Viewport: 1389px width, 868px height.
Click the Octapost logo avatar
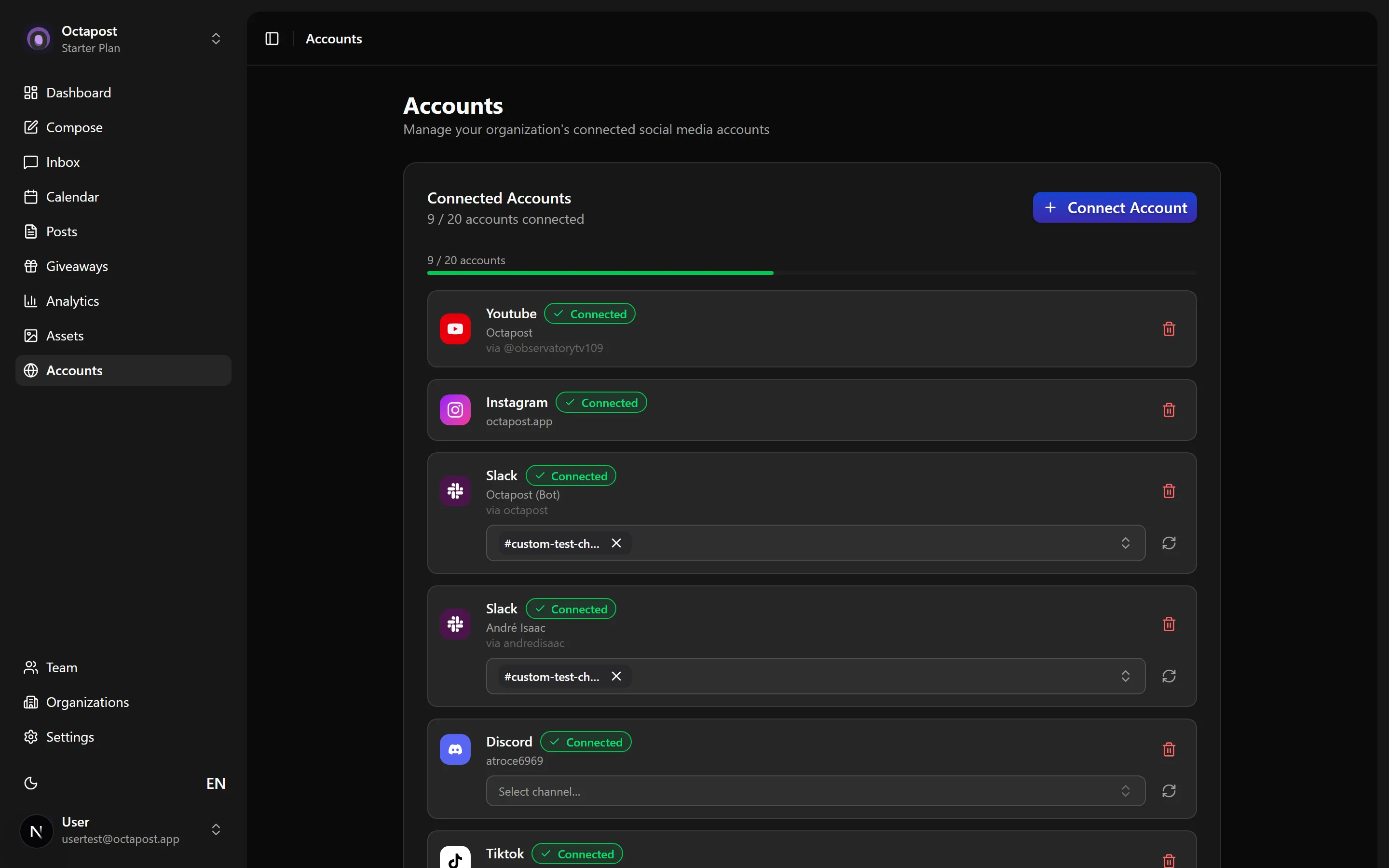tap(39, 39)
